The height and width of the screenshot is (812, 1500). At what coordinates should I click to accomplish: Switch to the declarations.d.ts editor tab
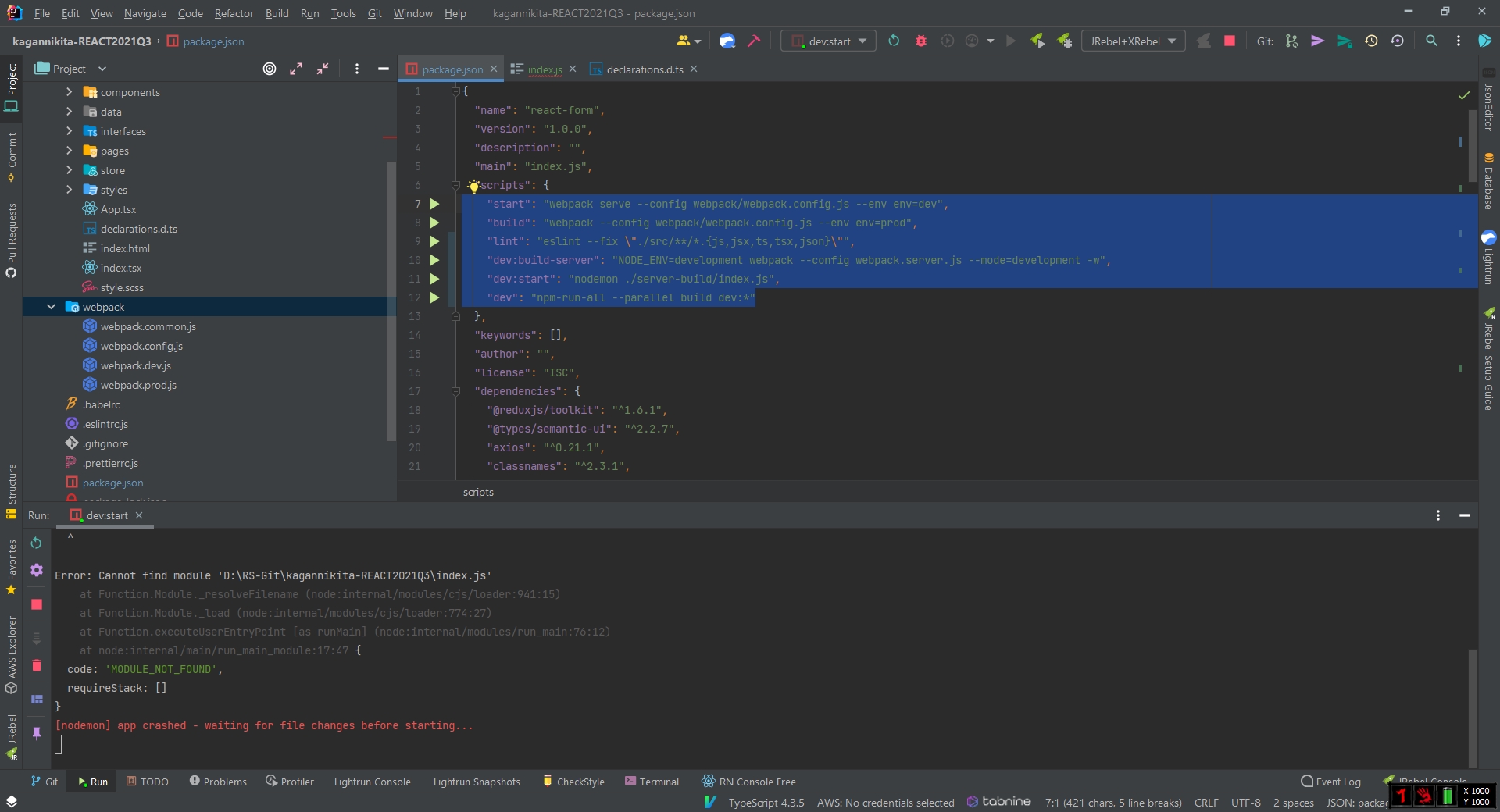coord(644,69)
